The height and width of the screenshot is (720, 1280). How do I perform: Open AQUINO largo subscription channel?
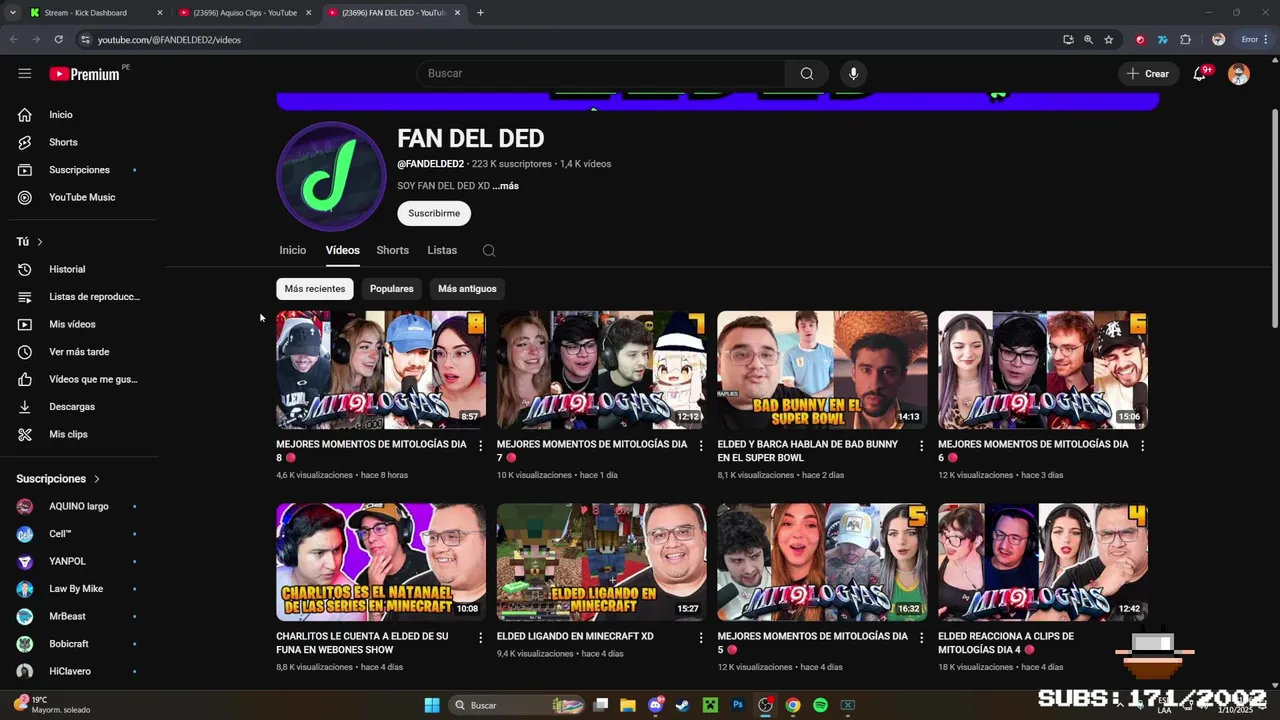tap(78, 506)
